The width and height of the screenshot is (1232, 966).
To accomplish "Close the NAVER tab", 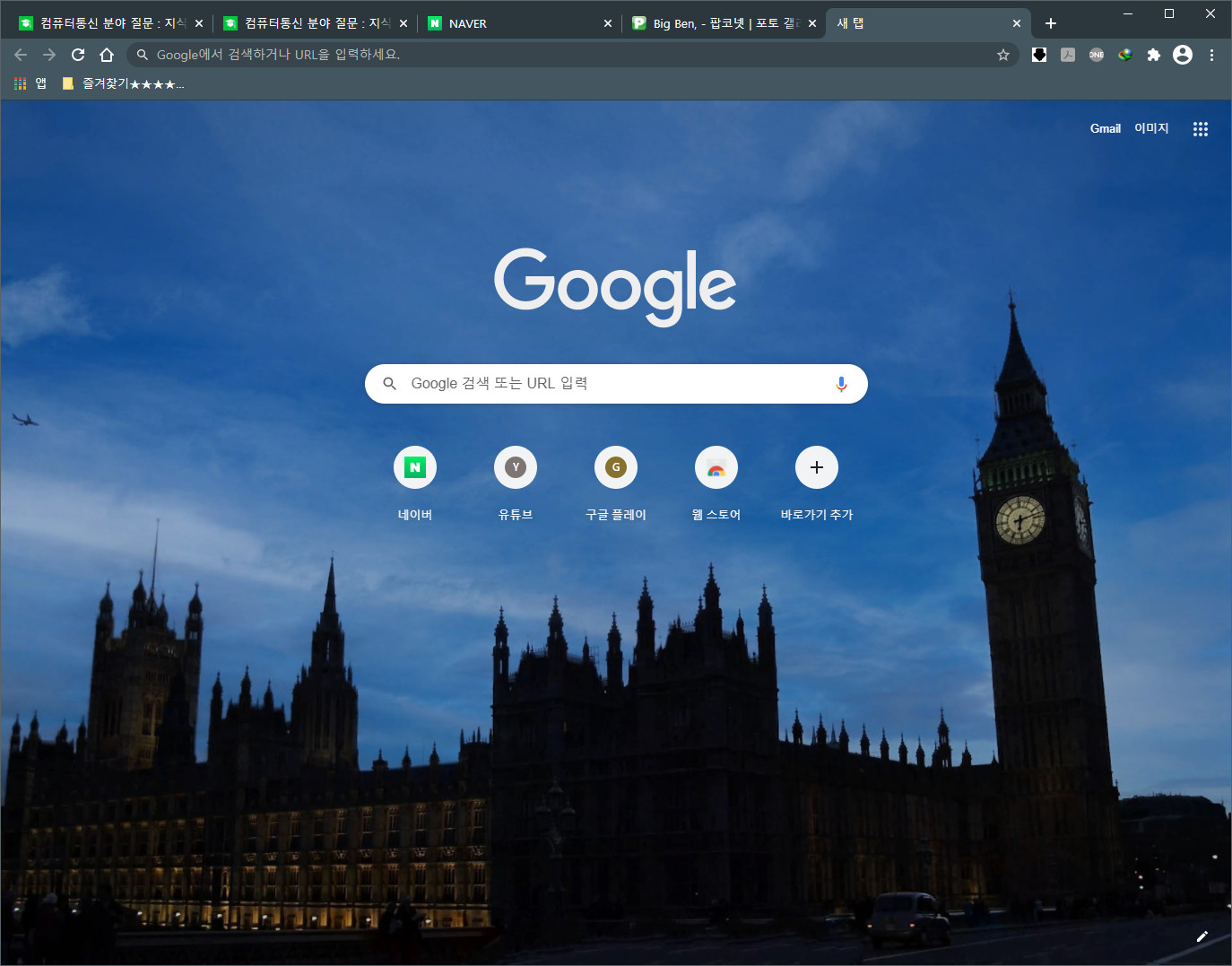I will (608, 23).
